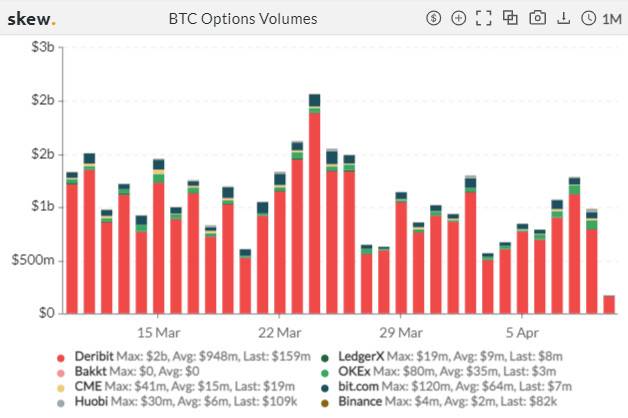Click the plus circle icon
The width and height of the screenshot is (628, 418).
tap(459, 18)
